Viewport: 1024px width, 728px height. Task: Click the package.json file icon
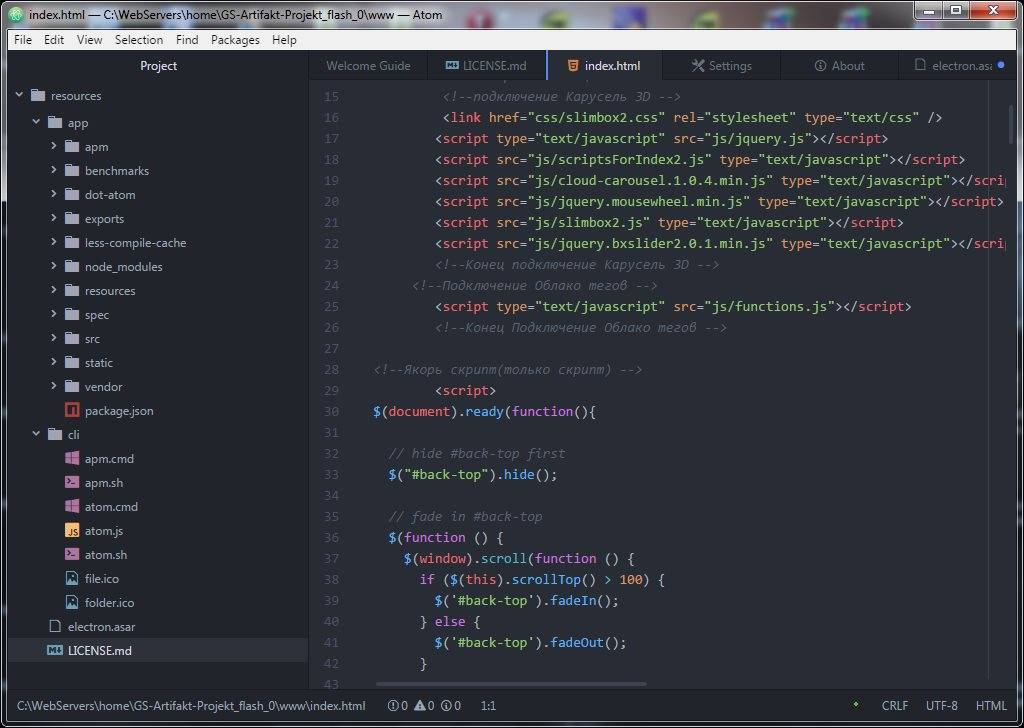click(x=72, y=410)
